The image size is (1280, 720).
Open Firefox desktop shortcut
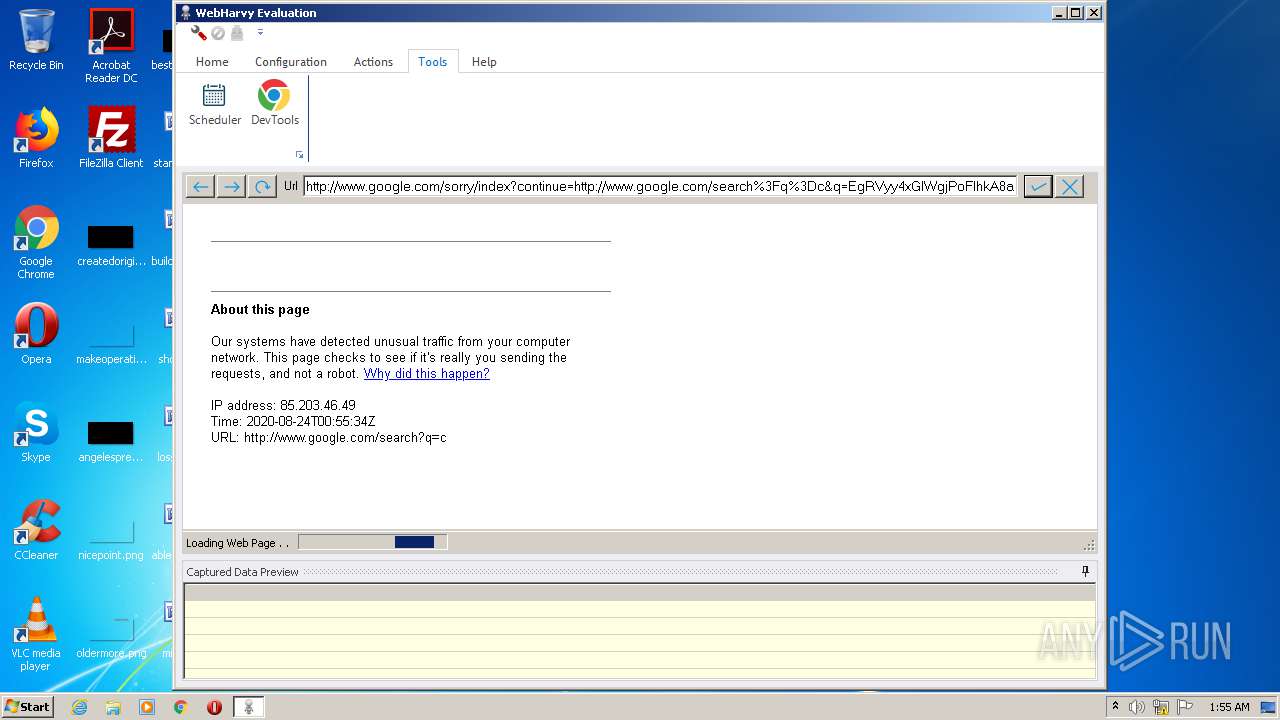[x=36, y=138]
